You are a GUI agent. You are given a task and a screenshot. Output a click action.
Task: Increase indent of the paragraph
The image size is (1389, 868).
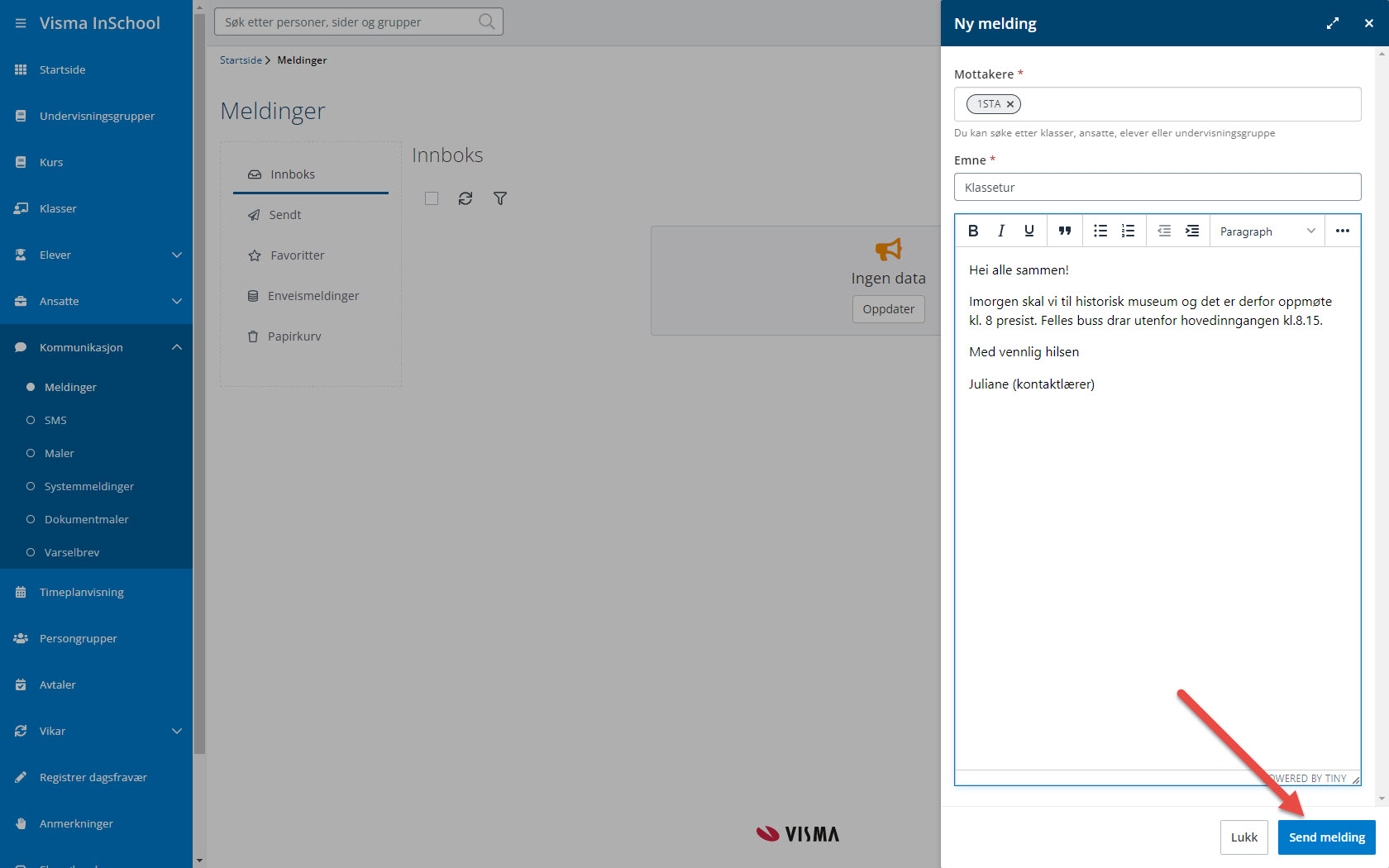(x=1191, y=231)
